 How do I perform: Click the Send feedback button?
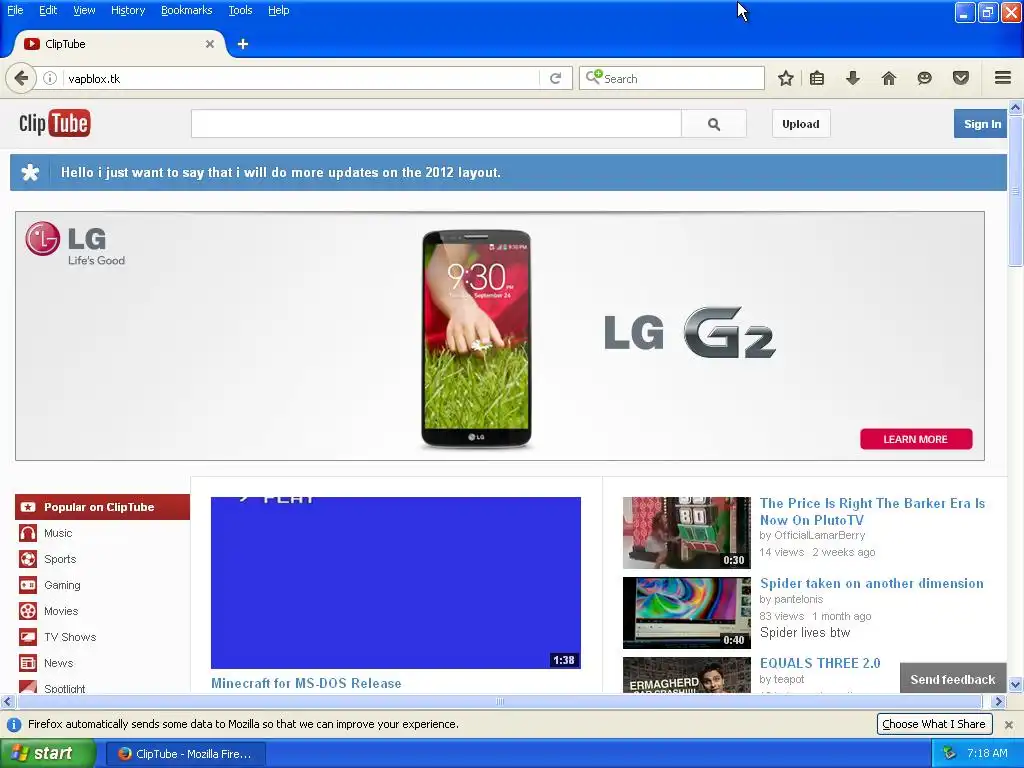pyautogui.click(x=953, y=679)
